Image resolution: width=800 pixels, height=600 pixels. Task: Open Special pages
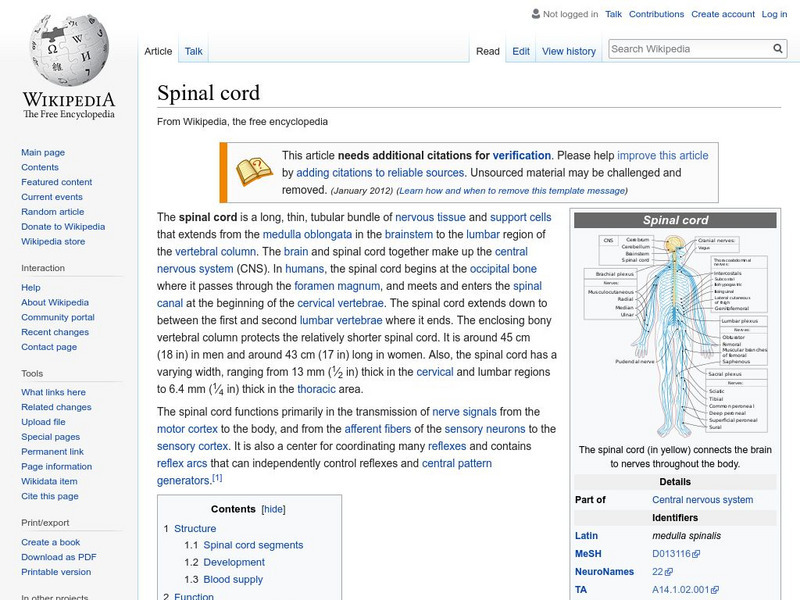[x=51, y=436]
